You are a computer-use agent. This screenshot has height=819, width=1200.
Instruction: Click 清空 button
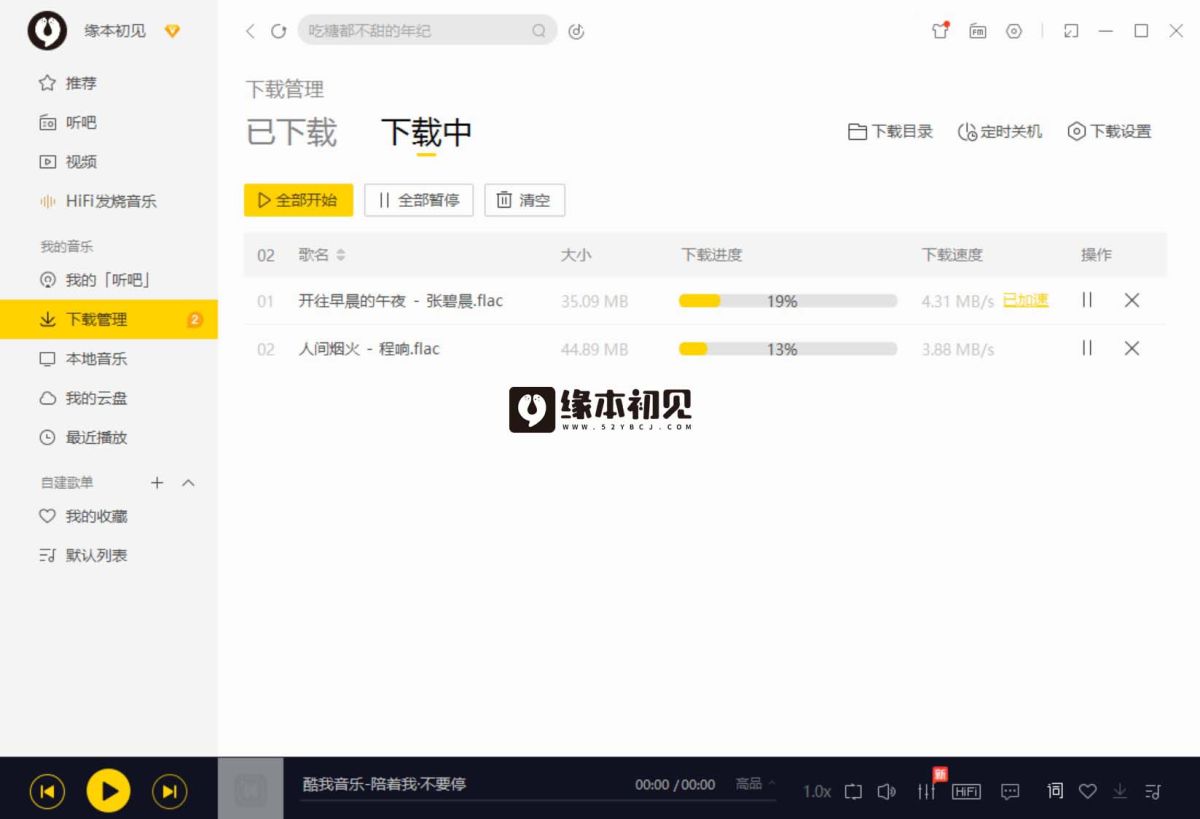coord(525,200)
